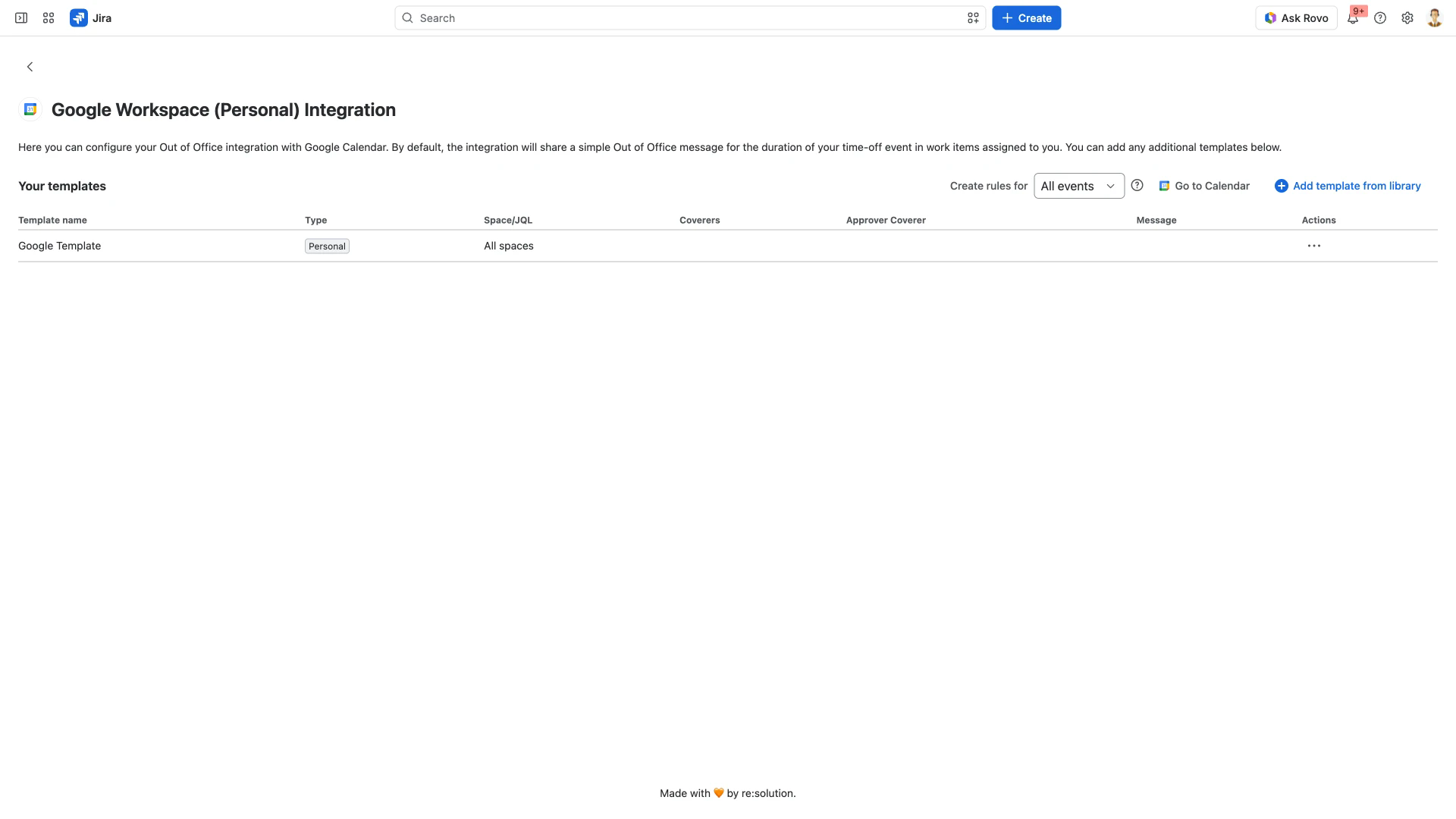Click the Space/JQL column header
Screen dimensions: 1456x819
508,220
